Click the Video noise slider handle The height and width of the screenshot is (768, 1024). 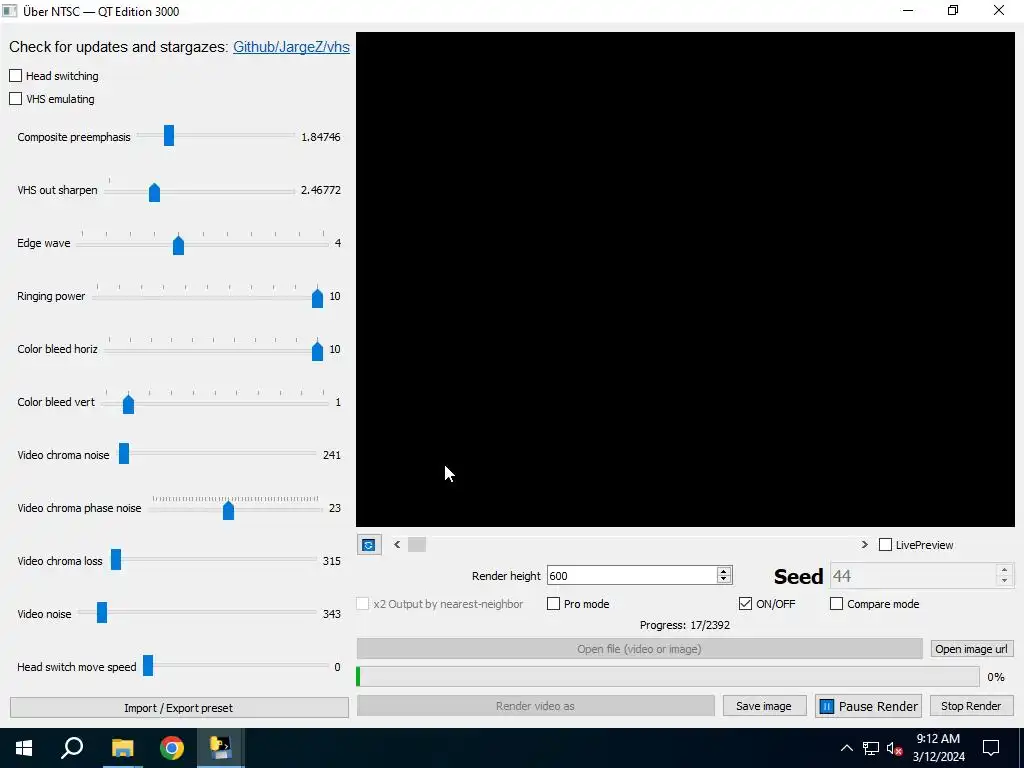[x=102, y=613]
